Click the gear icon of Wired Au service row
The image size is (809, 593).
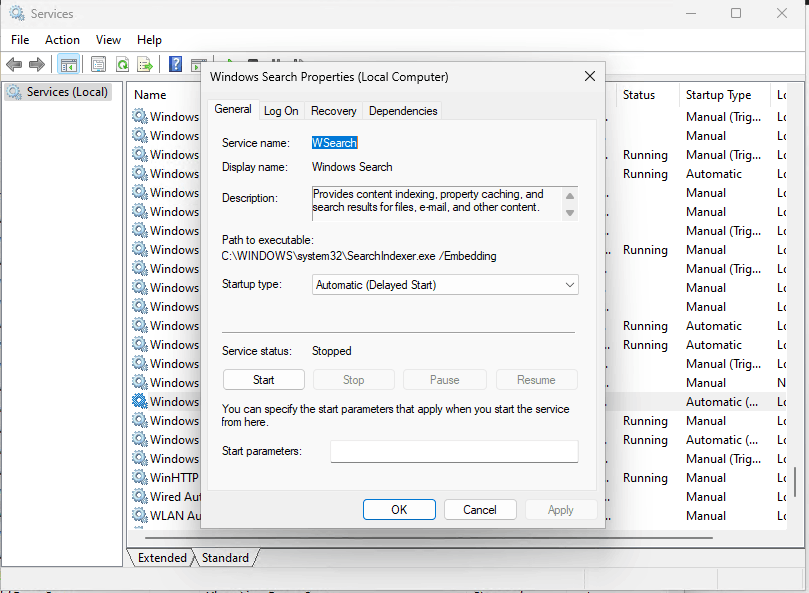click(140, 496)
